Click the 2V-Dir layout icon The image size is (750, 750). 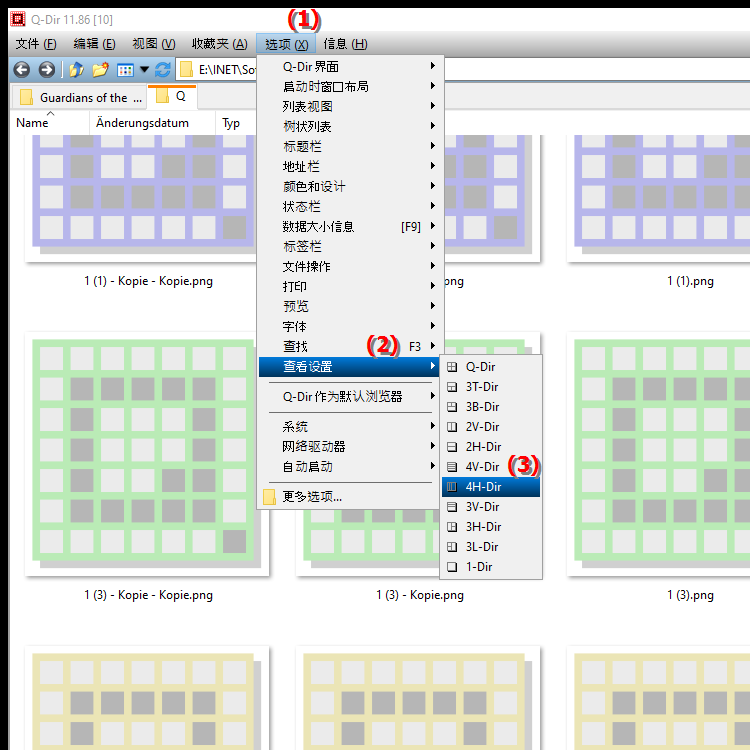[452, 427]
